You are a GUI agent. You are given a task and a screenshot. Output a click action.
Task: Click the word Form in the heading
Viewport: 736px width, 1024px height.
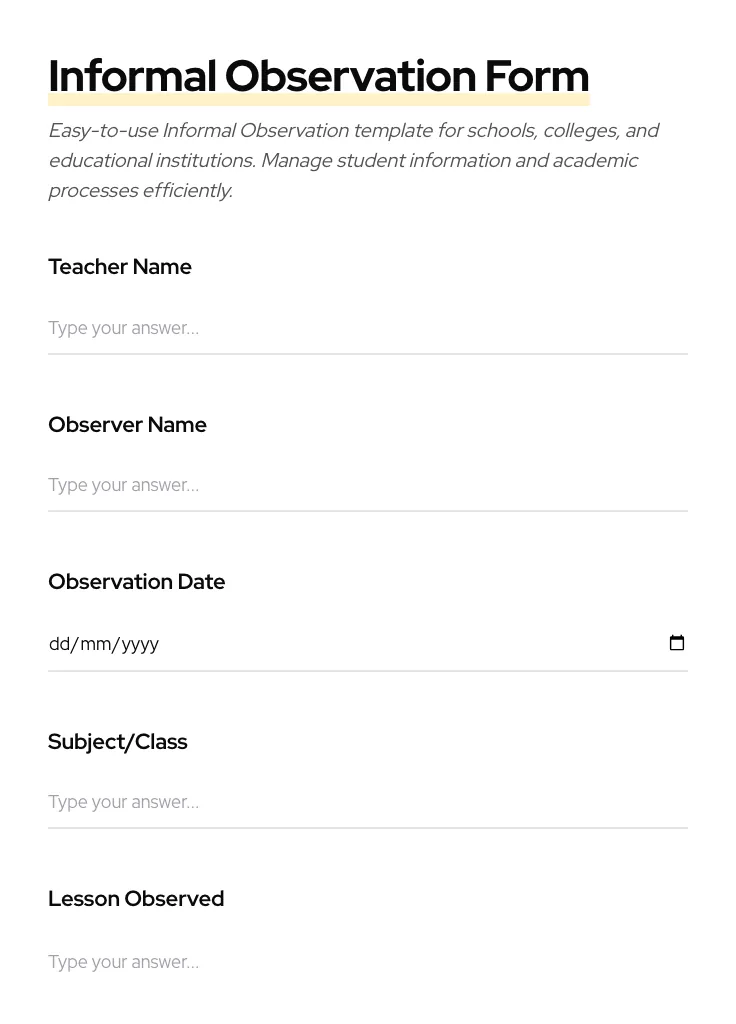point(537,77)
